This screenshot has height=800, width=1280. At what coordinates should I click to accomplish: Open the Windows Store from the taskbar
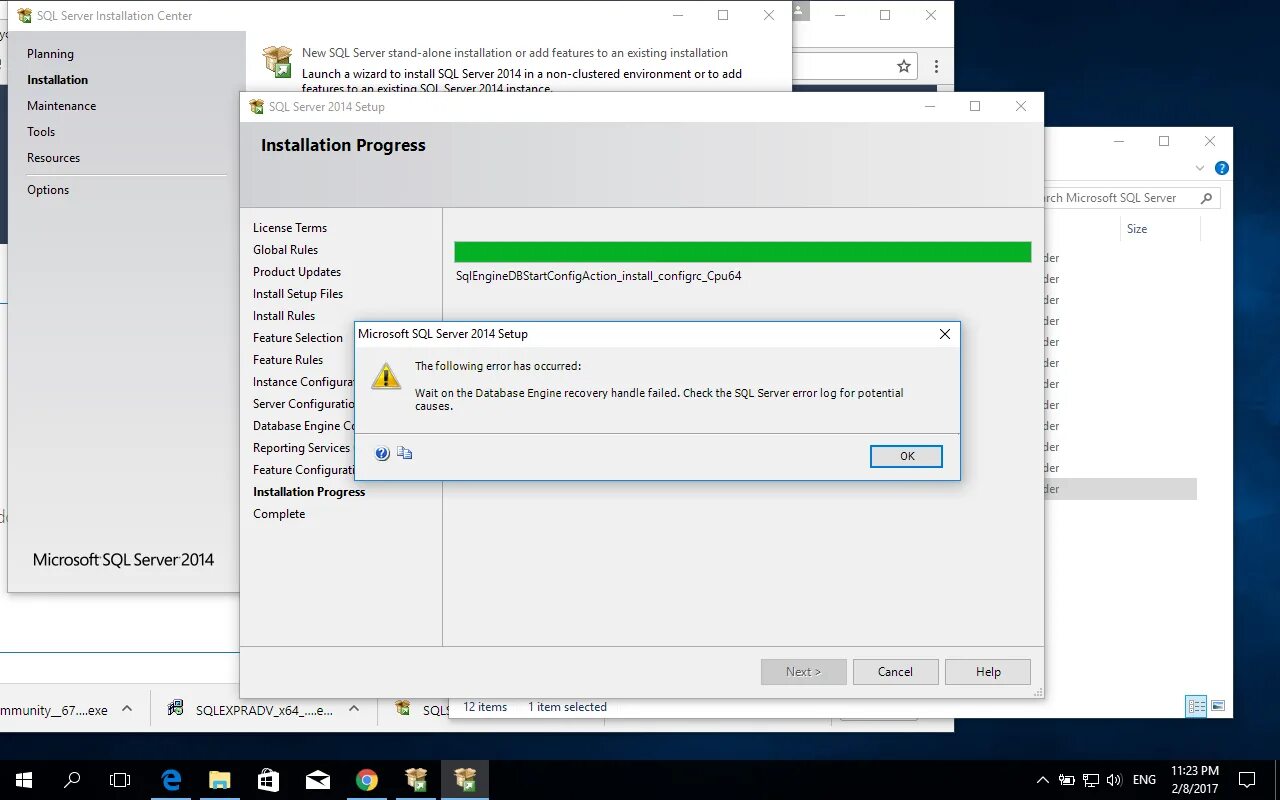(x=269, y=780)
